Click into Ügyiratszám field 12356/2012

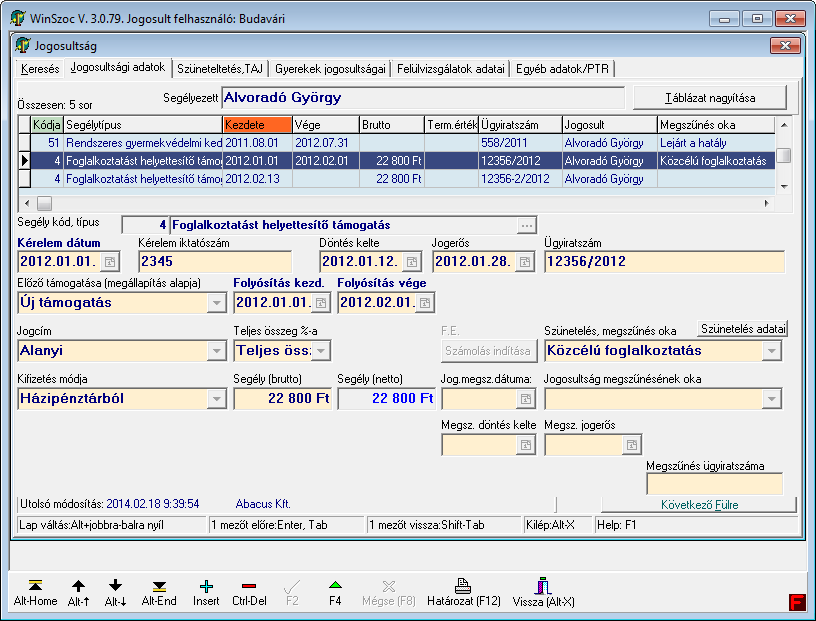(x=665, y=262)
